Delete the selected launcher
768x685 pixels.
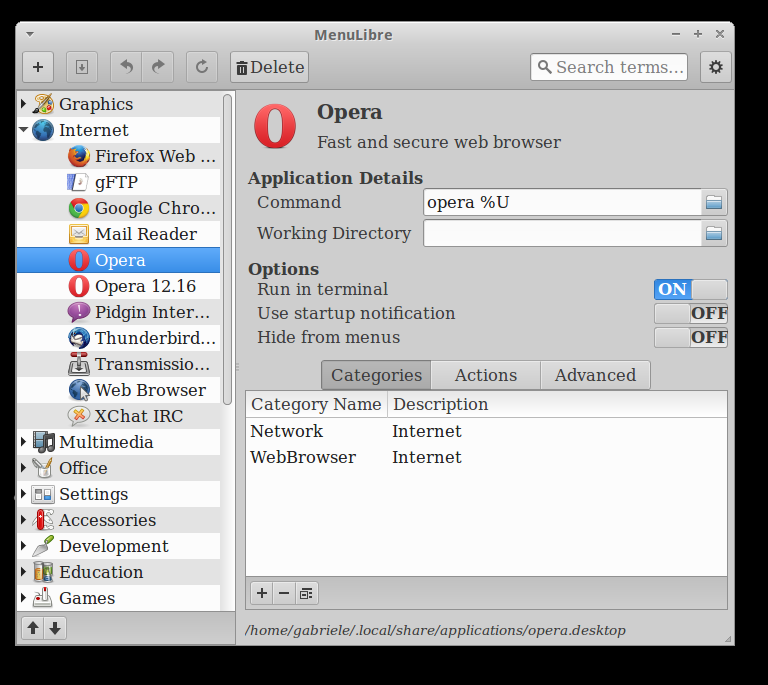269,67
